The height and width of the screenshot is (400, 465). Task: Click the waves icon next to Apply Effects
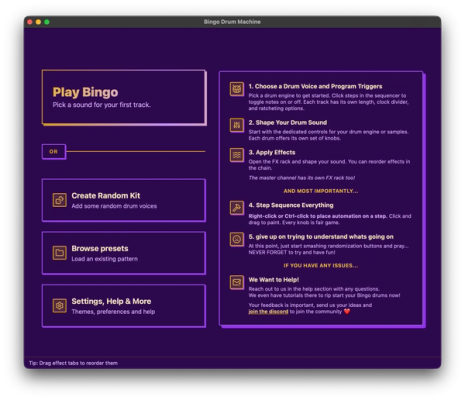237,155
